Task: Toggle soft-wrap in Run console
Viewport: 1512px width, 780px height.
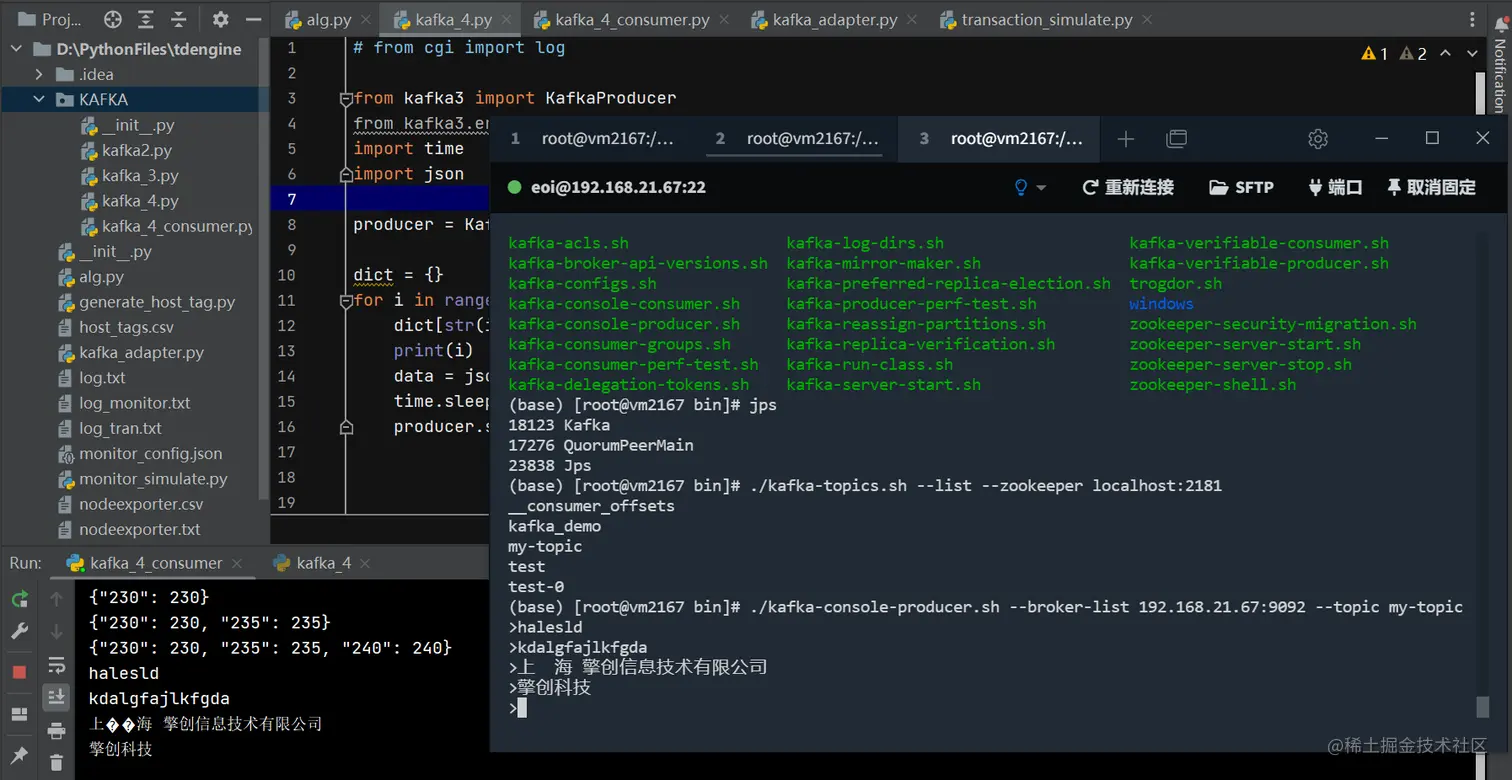Action: coord(57,665)
